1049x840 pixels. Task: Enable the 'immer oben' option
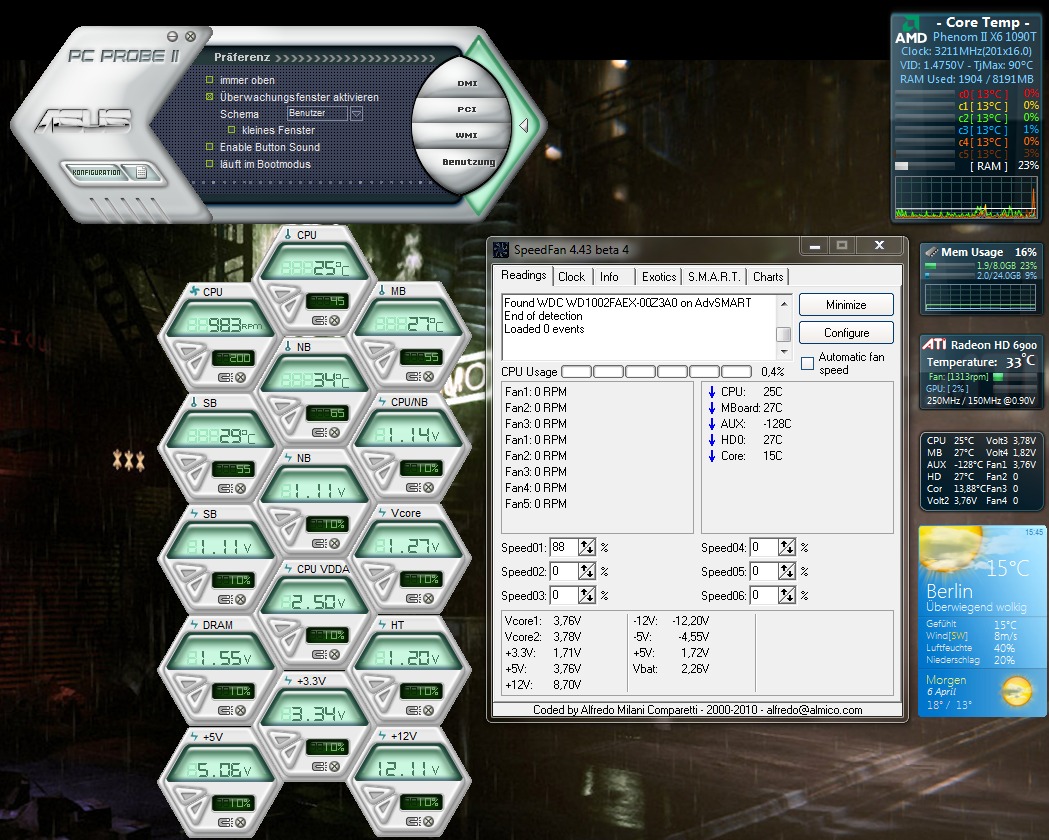209,80
